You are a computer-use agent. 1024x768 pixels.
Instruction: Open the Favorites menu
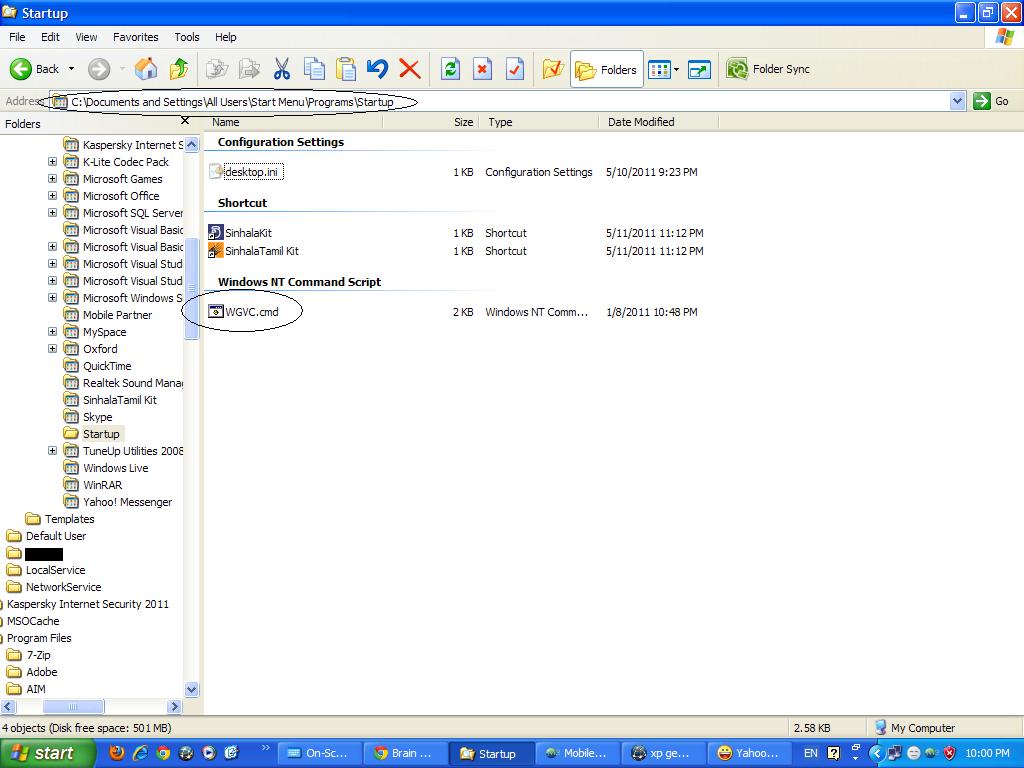[x=136, y=37]
